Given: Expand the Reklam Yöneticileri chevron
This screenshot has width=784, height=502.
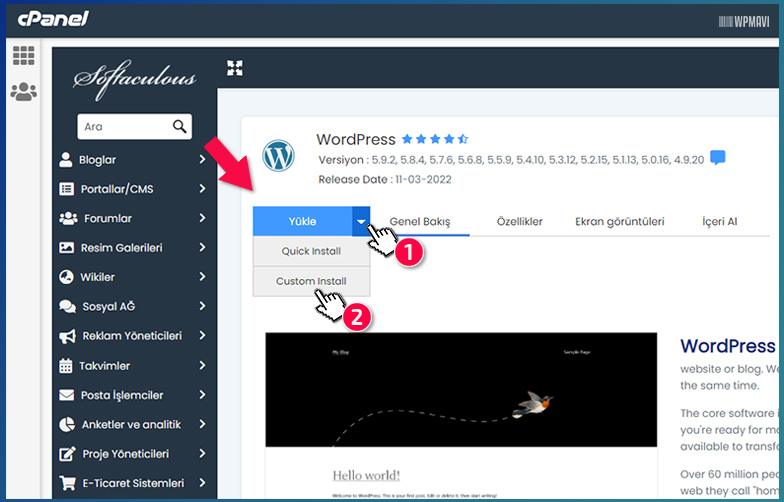Looking at the screenshot, I should pos(202,336).
